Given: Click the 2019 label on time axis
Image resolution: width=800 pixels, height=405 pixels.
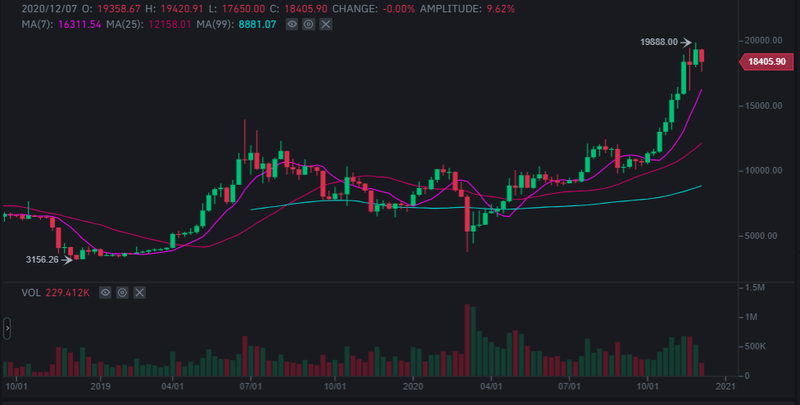Looking at the screenshot, I should point(100,385).
